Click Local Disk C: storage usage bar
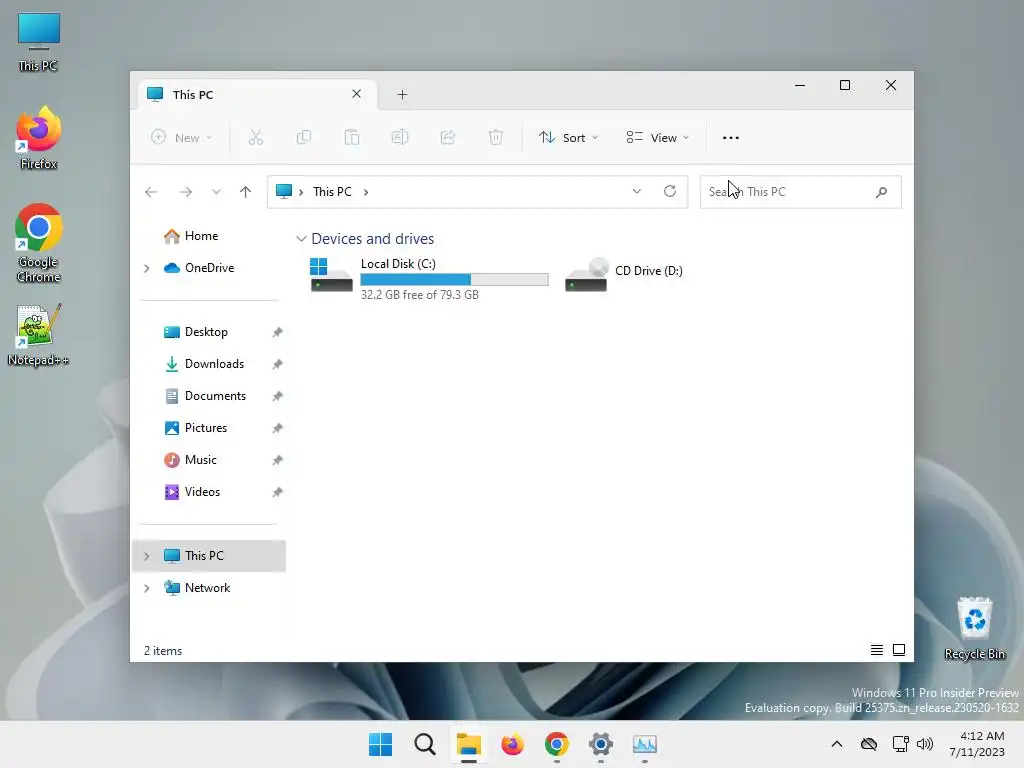Image resolution: width=1024 pixels, height=768 pixels. (455, 280)
